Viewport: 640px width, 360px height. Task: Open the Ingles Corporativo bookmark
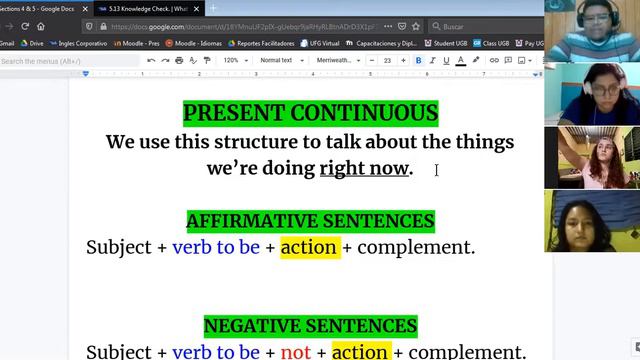[x=78, y=43]
